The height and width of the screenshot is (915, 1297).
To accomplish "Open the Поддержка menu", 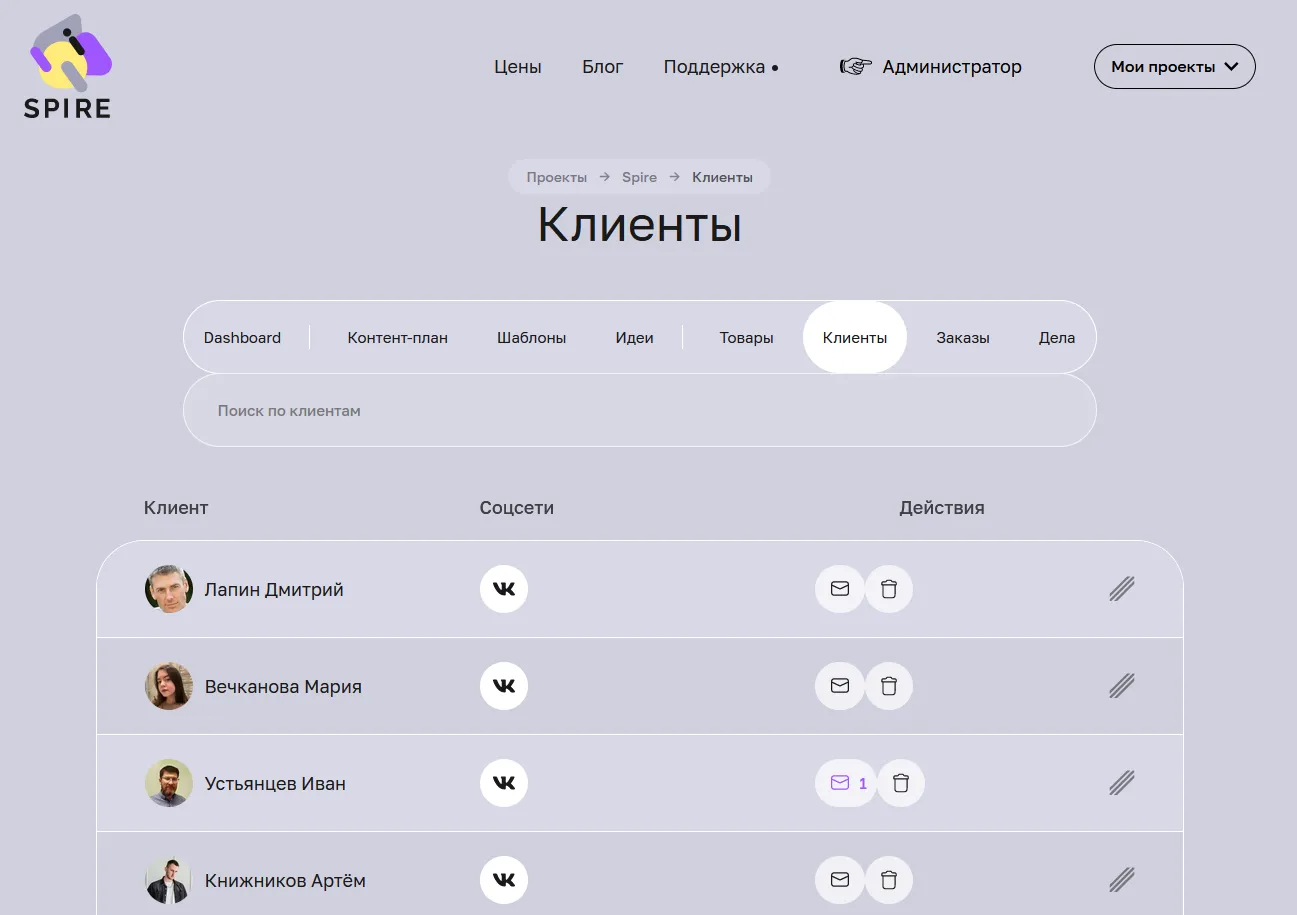I will 714,66.
